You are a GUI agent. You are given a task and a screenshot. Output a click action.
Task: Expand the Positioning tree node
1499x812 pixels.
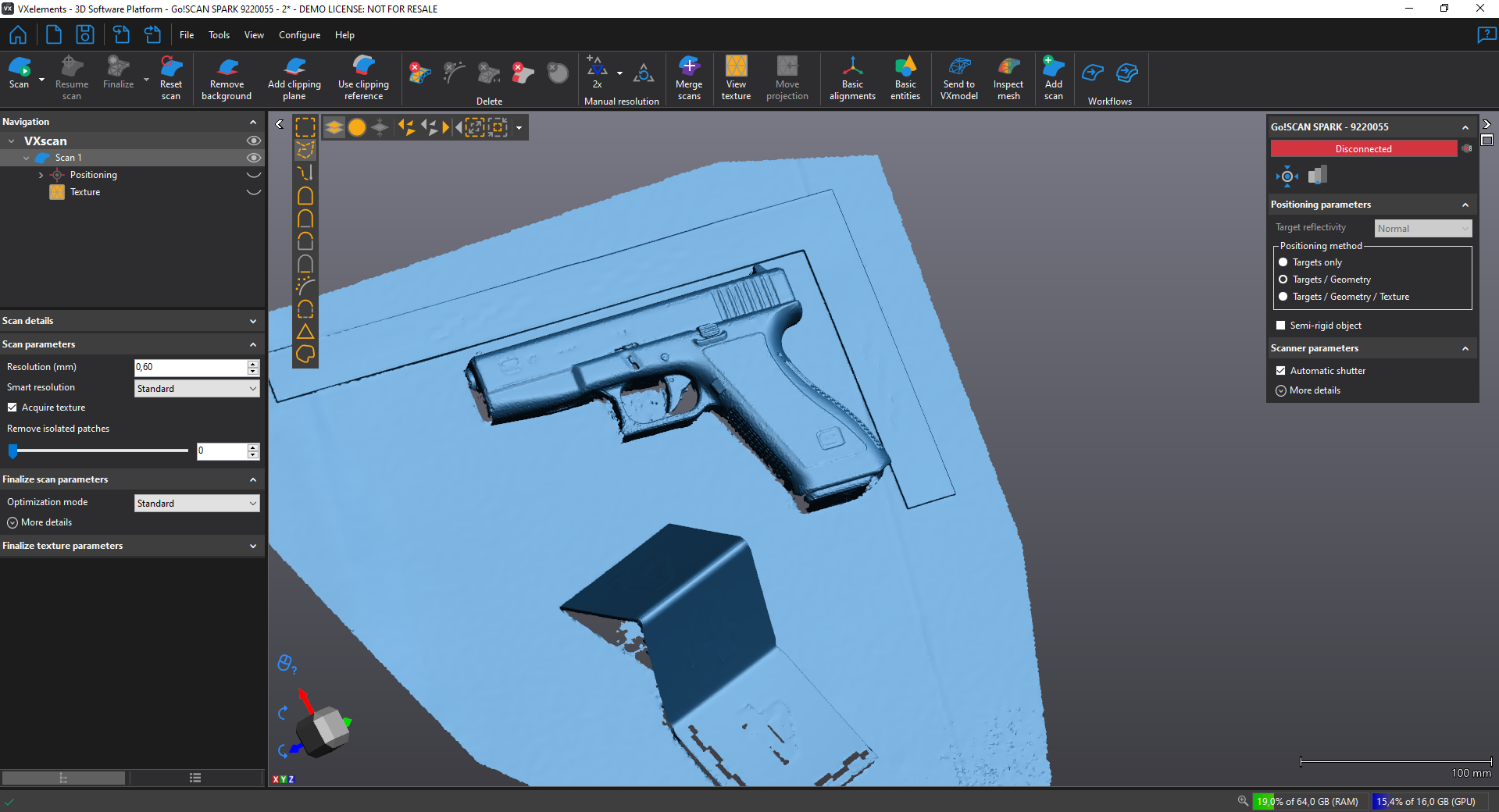click(41, 176)
